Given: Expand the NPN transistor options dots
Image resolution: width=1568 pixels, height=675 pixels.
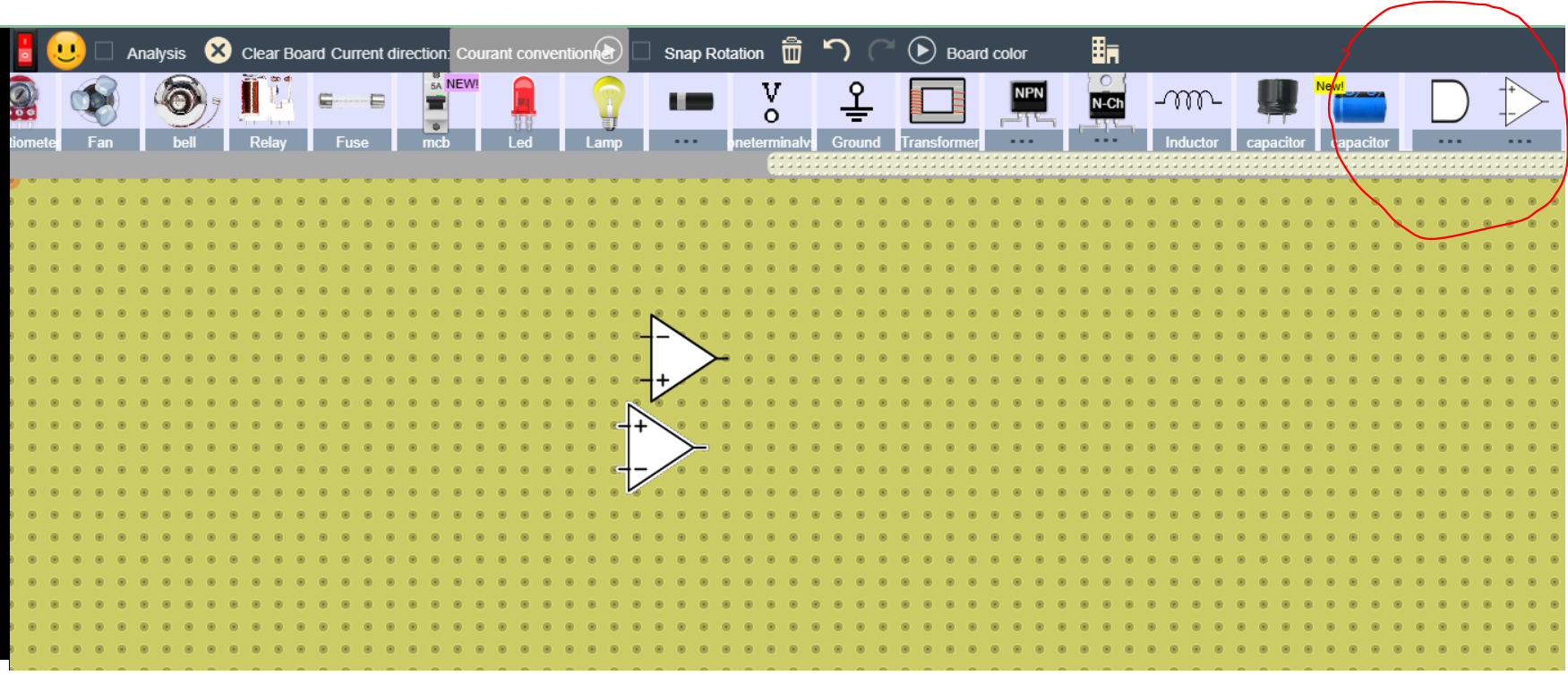Looking at the screenshot, I should coord(1022,141).
